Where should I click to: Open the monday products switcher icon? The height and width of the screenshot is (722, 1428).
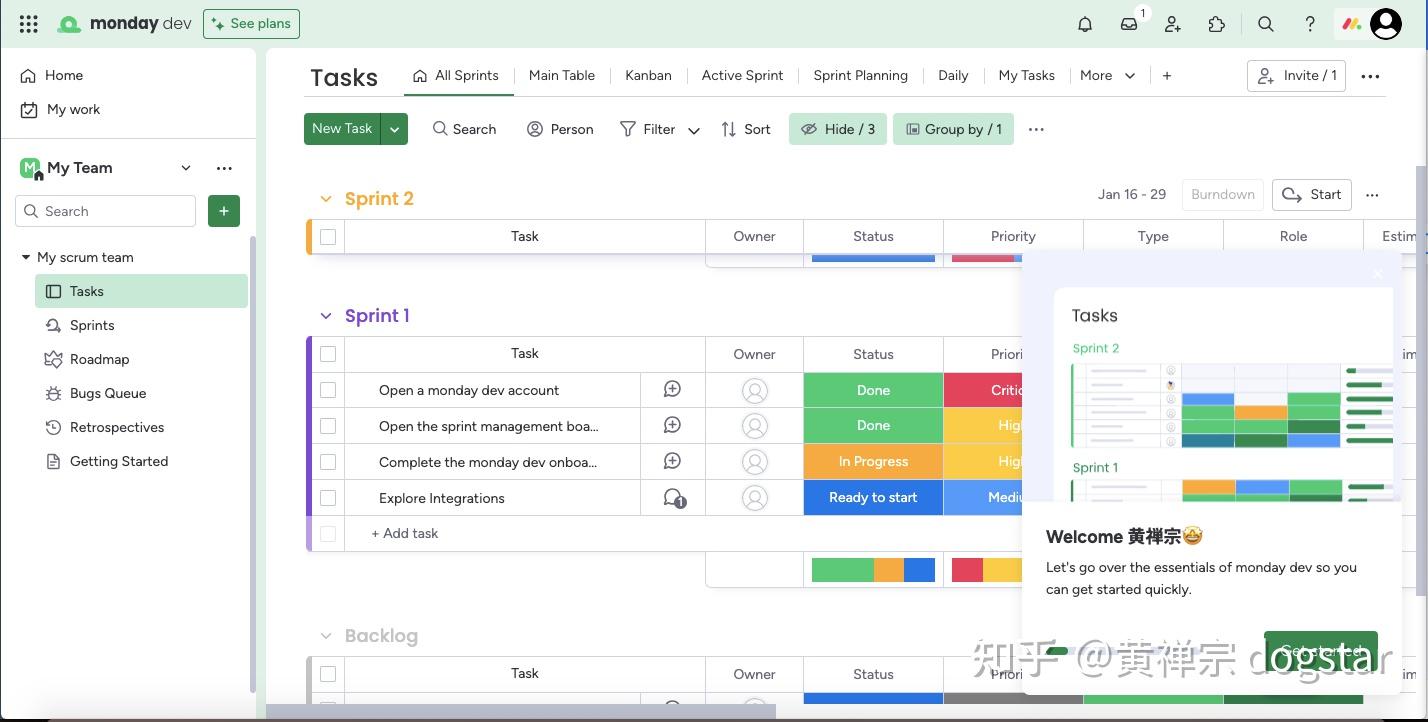(1352, 24)
